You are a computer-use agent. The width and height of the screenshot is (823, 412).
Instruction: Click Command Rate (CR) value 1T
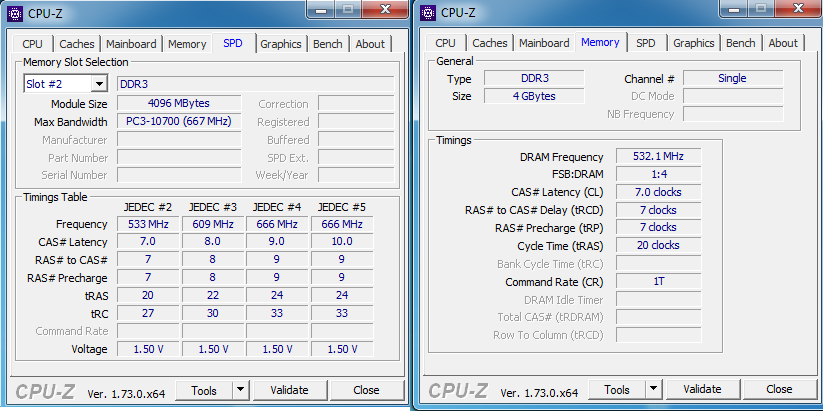(658, 281)
